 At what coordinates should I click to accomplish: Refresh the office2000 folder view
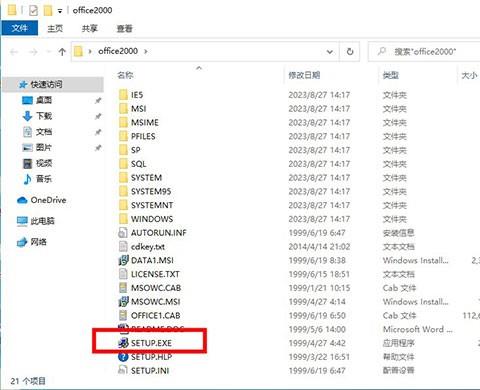(350, 52)
